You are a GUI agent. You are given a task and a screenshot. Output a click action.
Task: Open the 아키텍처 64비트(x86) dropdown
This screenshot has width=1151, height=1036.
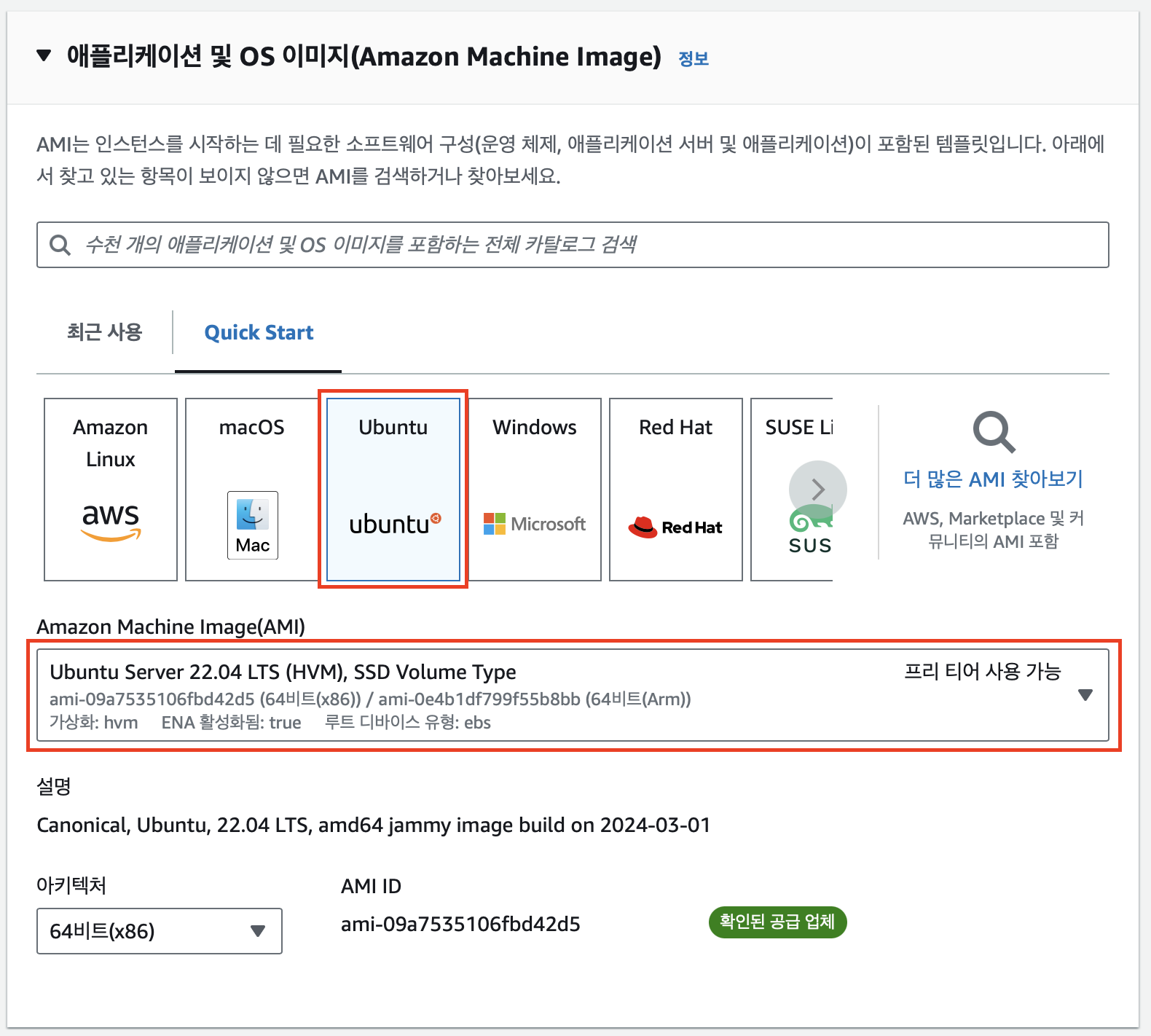coord(160,931)
